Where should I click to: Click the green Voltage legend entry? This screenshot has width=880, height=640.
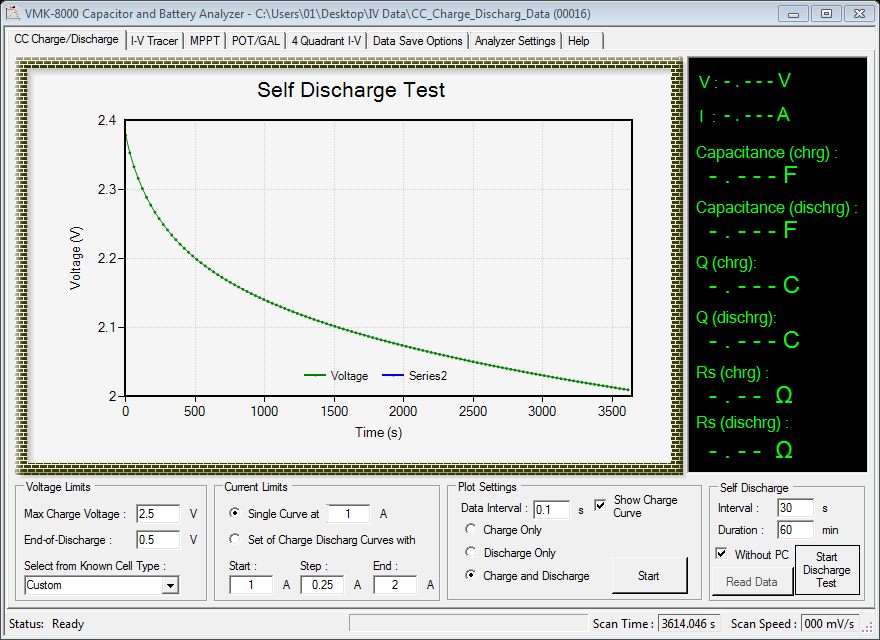point(336,376)
